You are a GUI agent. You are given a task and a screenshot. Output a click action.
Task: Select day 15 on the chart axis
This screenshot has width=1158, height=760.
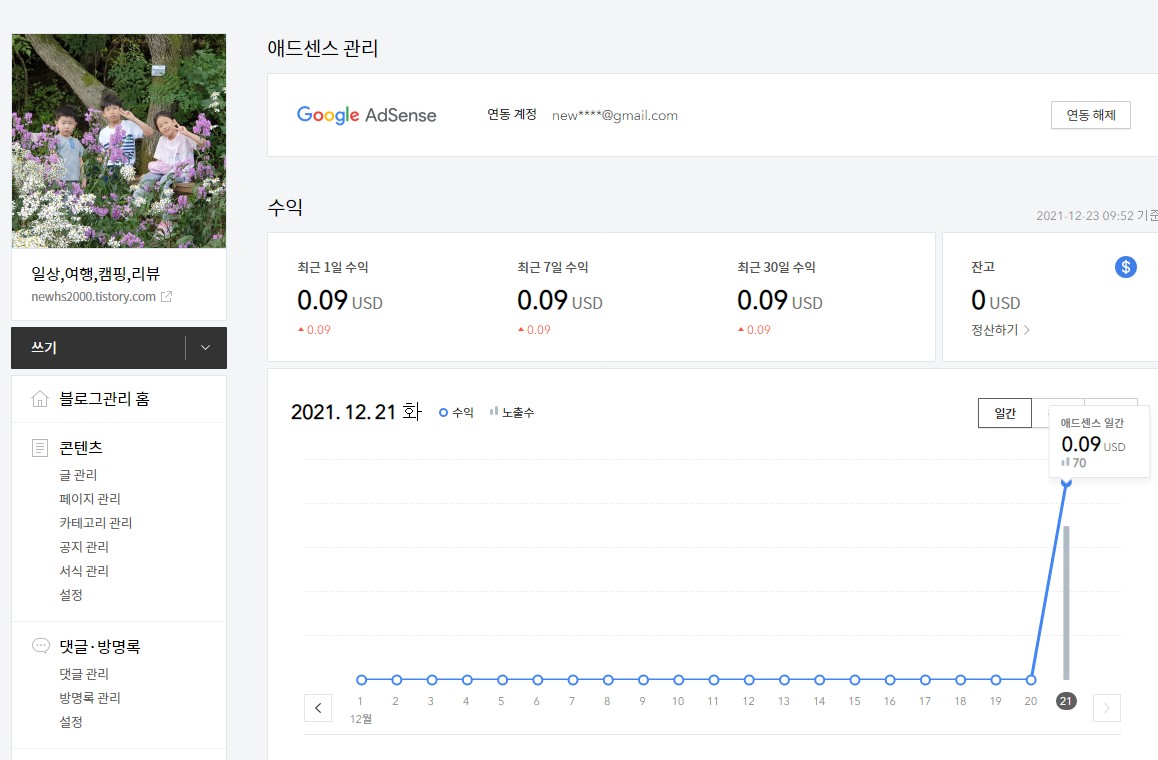[x=854, y=701]
